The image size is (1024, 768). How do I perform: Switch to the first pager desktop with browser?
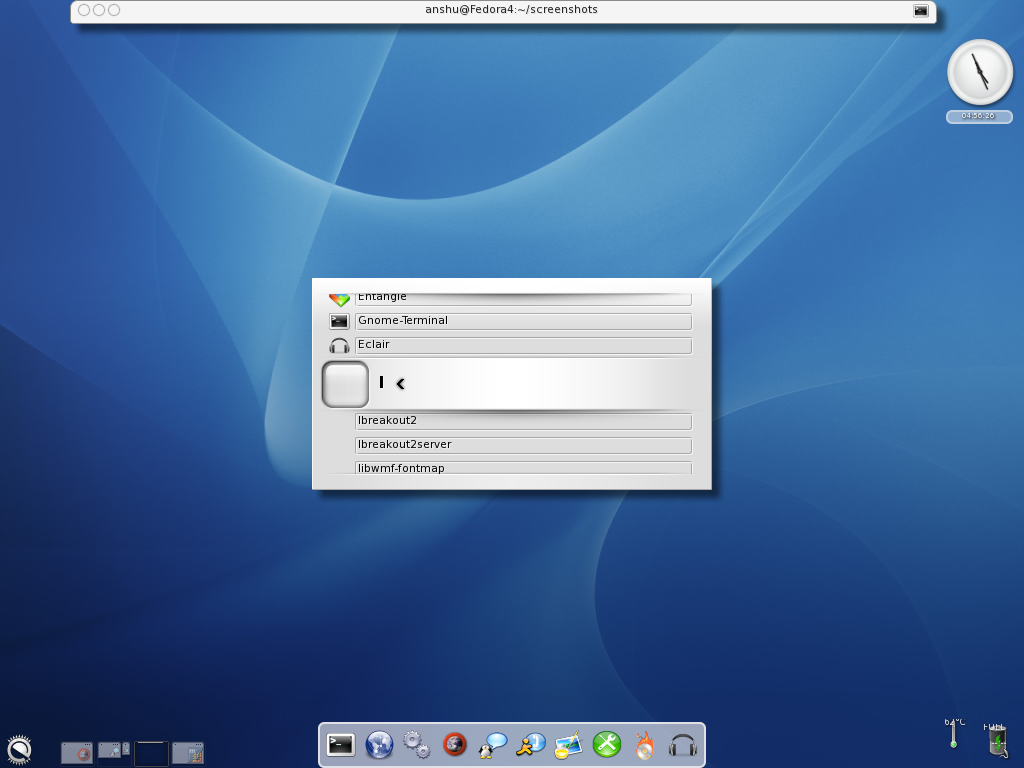[77, 753]
